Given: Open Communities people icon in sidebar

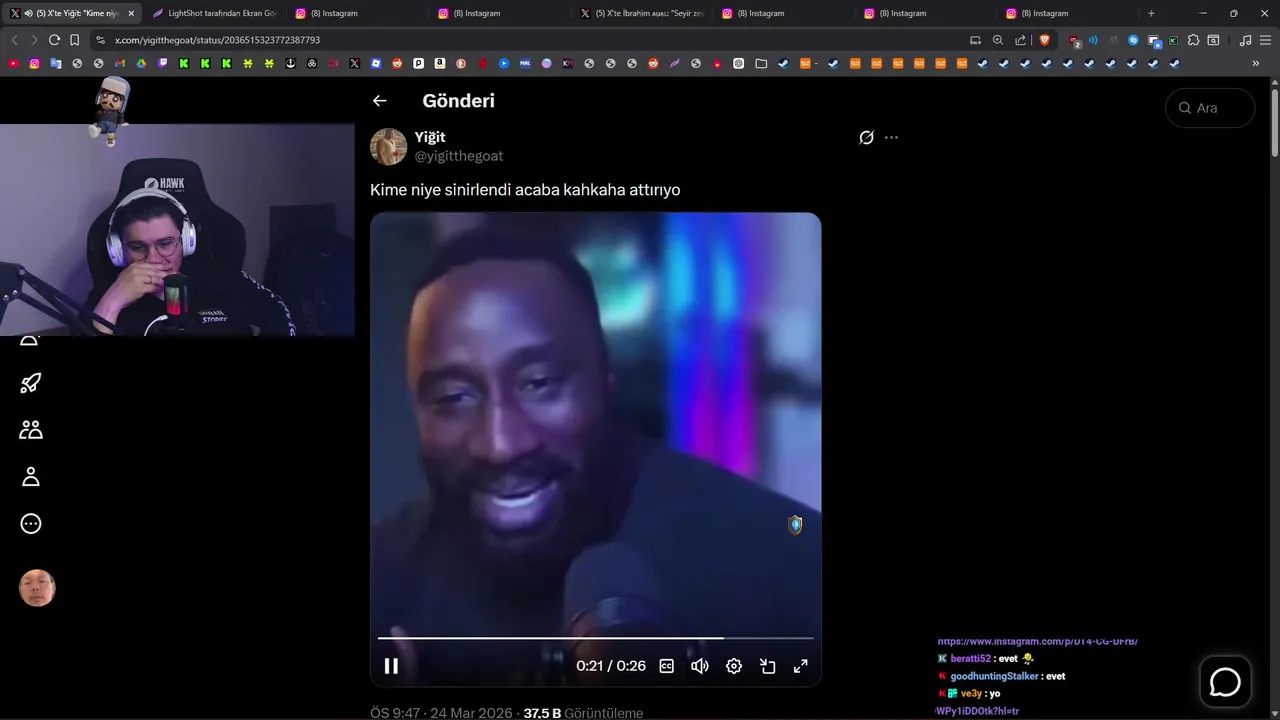Looking at the screenshot, I should (x=31, y=429).
